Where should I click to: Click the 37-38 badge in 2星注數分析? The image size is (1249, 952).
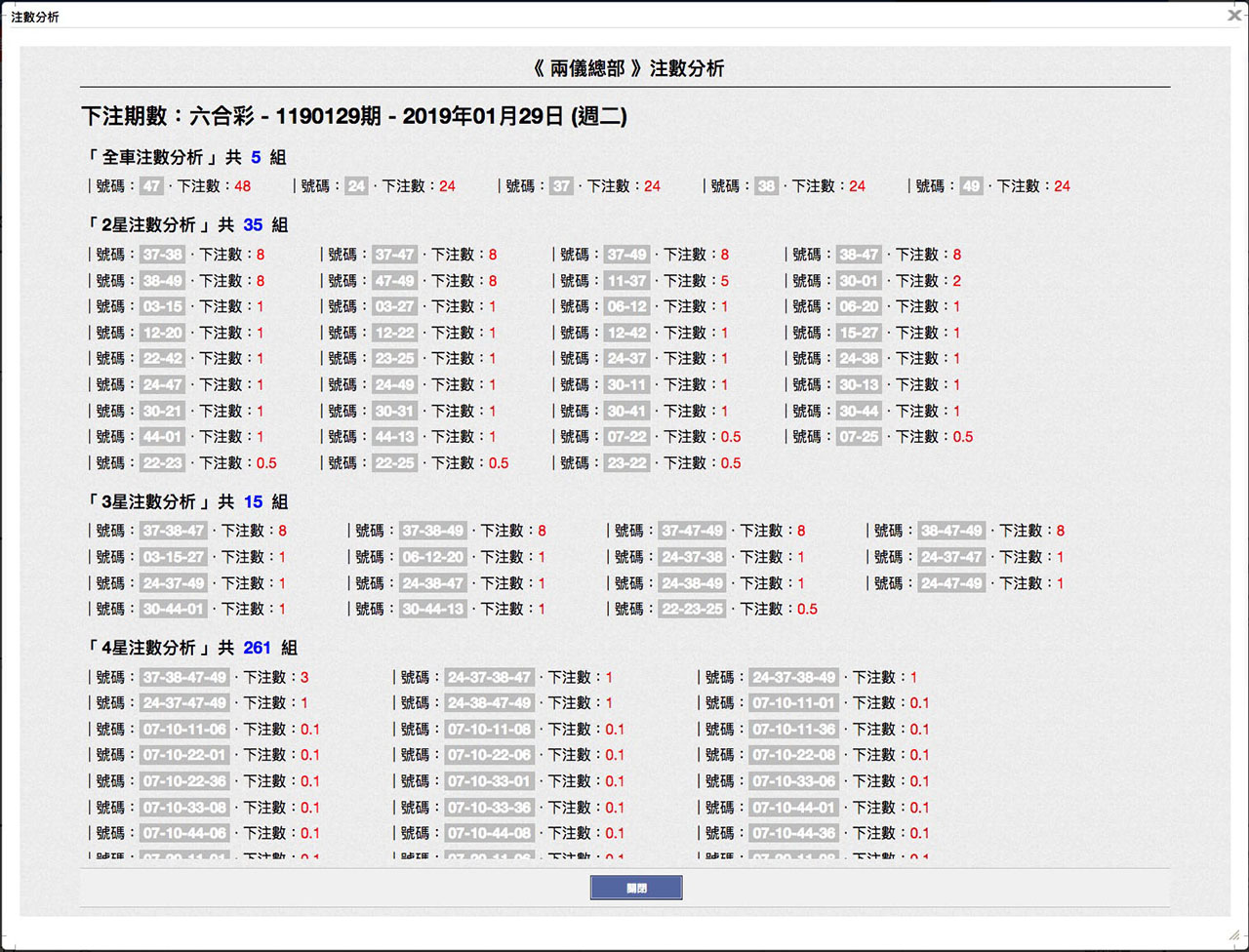(162, 255)
